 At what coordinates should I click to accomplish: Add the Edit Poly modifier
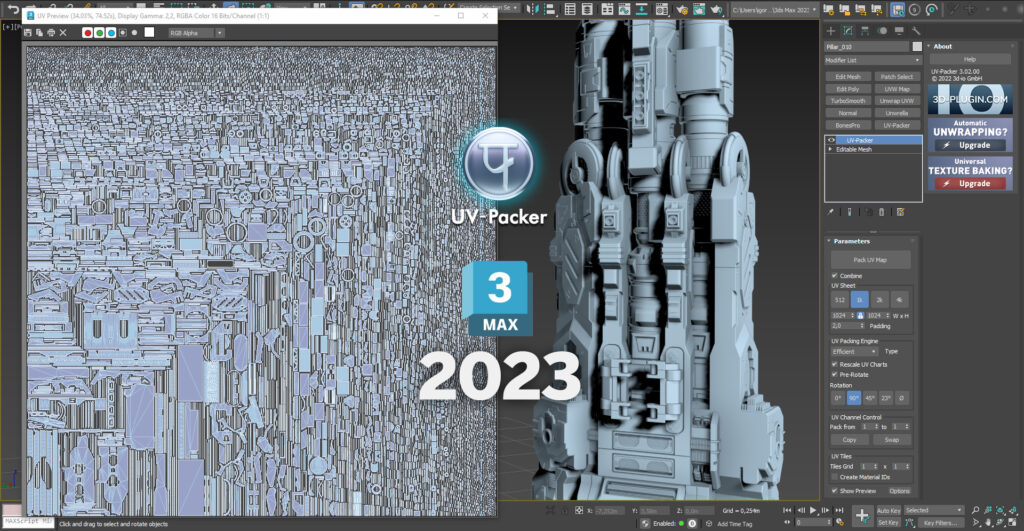pos(848,89)
